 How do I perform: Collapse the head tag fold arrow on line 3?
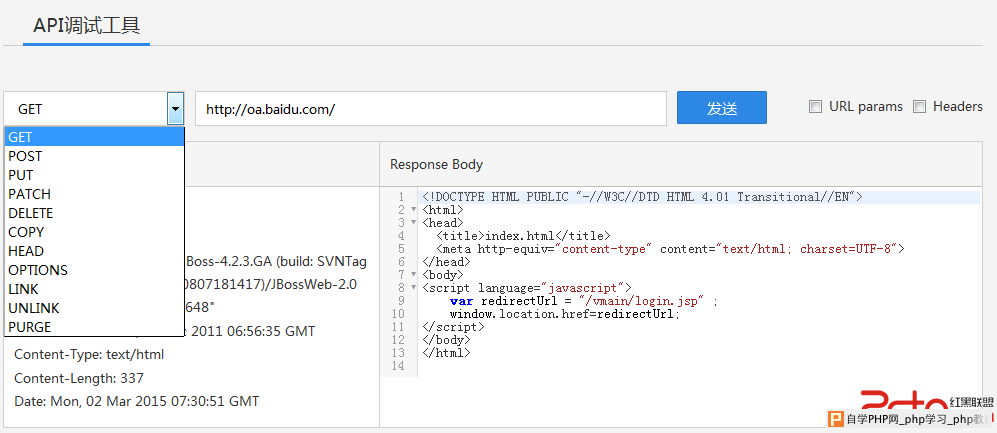(x=413, y=223)
